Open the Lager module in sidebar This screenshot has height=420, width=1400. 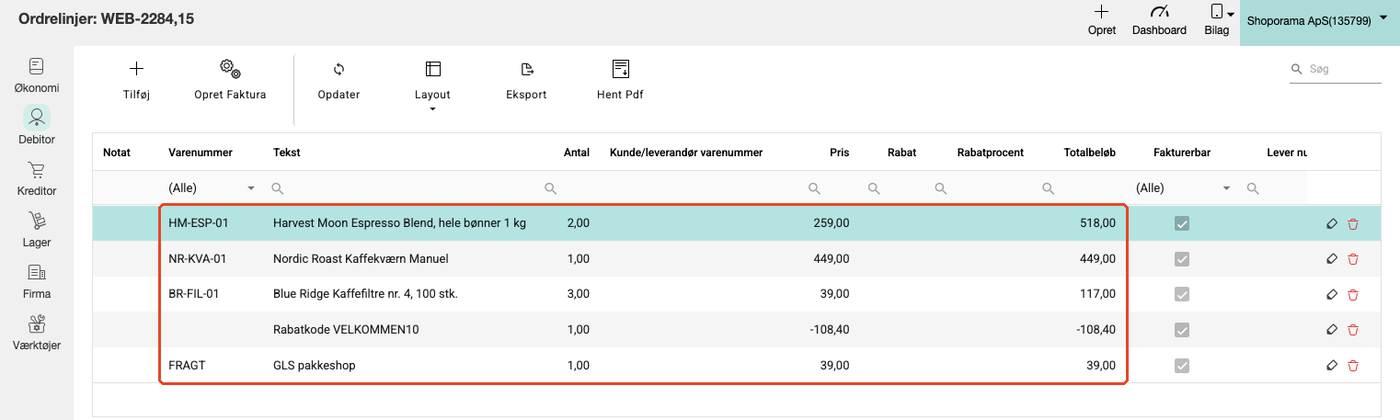click(36, 230)
